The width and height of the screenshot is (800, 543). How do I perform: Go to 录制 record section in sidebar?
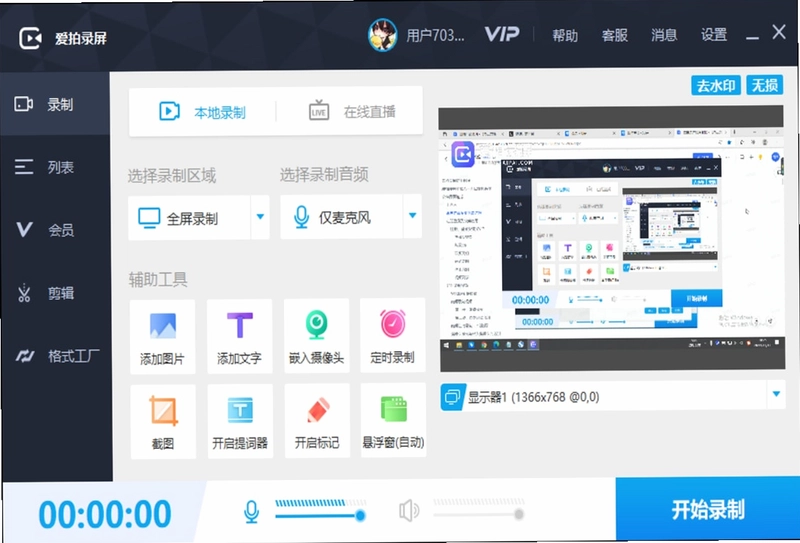(x=55, y=104)
